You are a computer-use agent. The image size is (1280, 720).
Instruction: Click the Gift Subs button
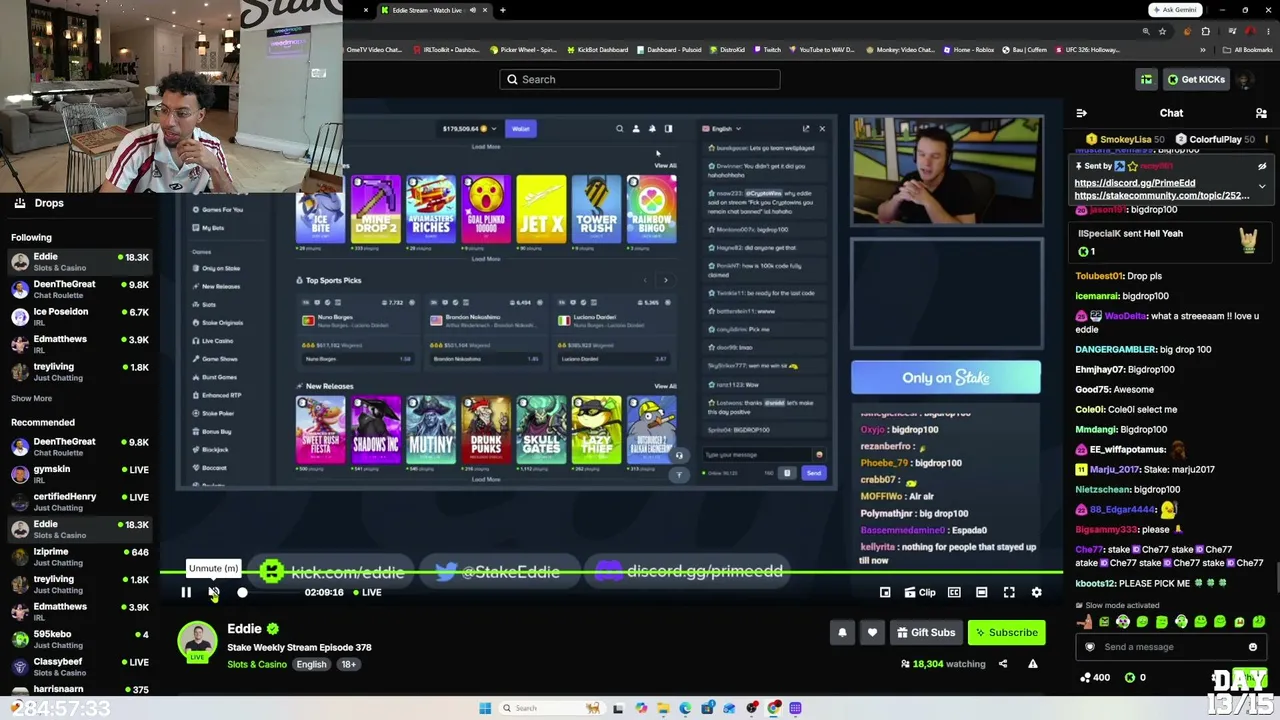pos(925,633)
